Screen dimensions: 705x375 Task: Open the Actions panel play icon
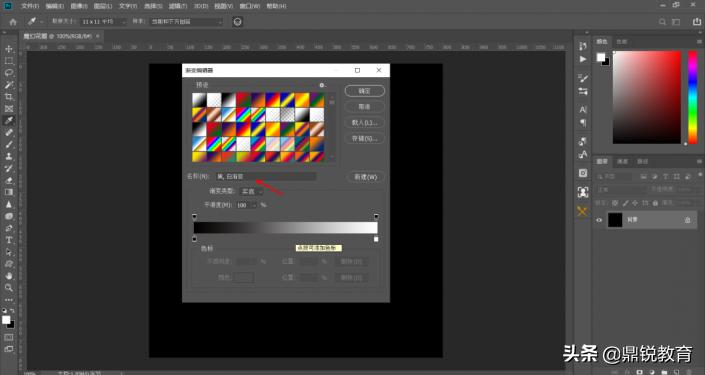583,59
